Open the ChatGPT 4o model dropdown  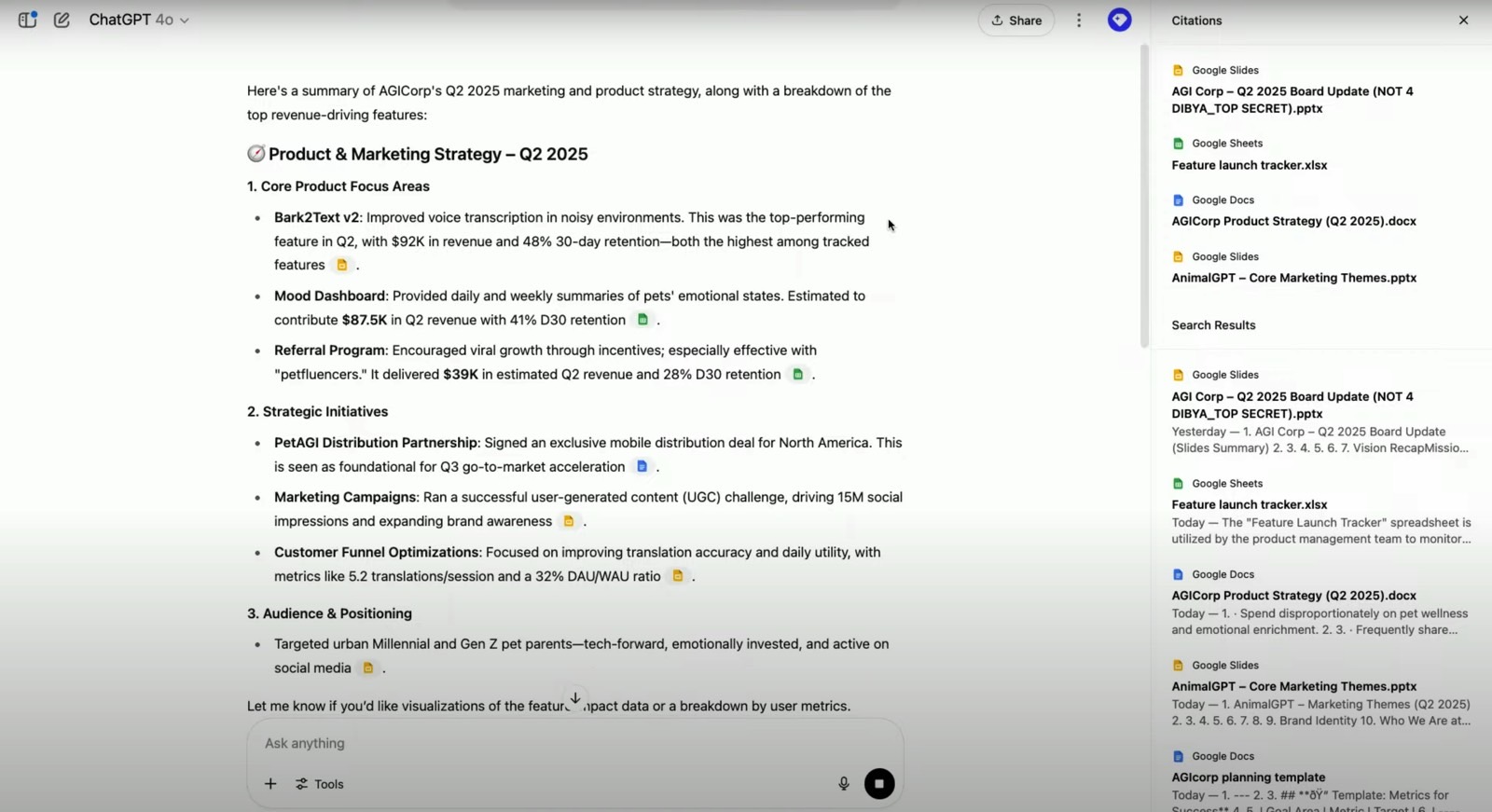(139, 20)
